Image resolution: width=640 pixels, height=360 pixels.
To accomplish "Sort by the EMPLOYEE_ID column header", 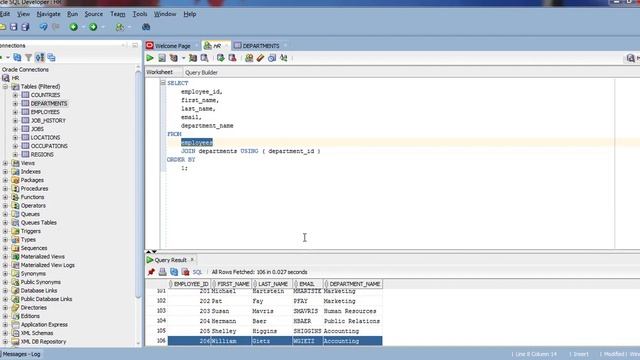I will point(189,284).
